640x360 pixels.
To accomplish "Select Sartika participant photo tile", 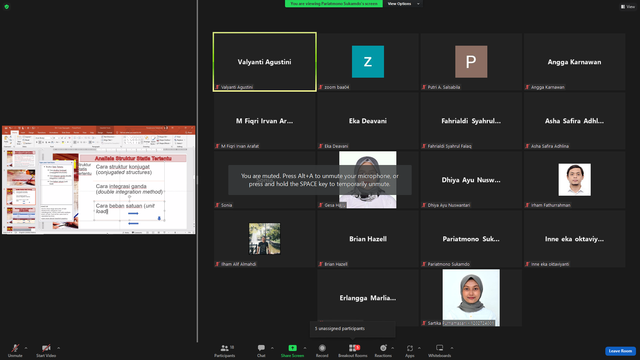I will tap(471, 298).
